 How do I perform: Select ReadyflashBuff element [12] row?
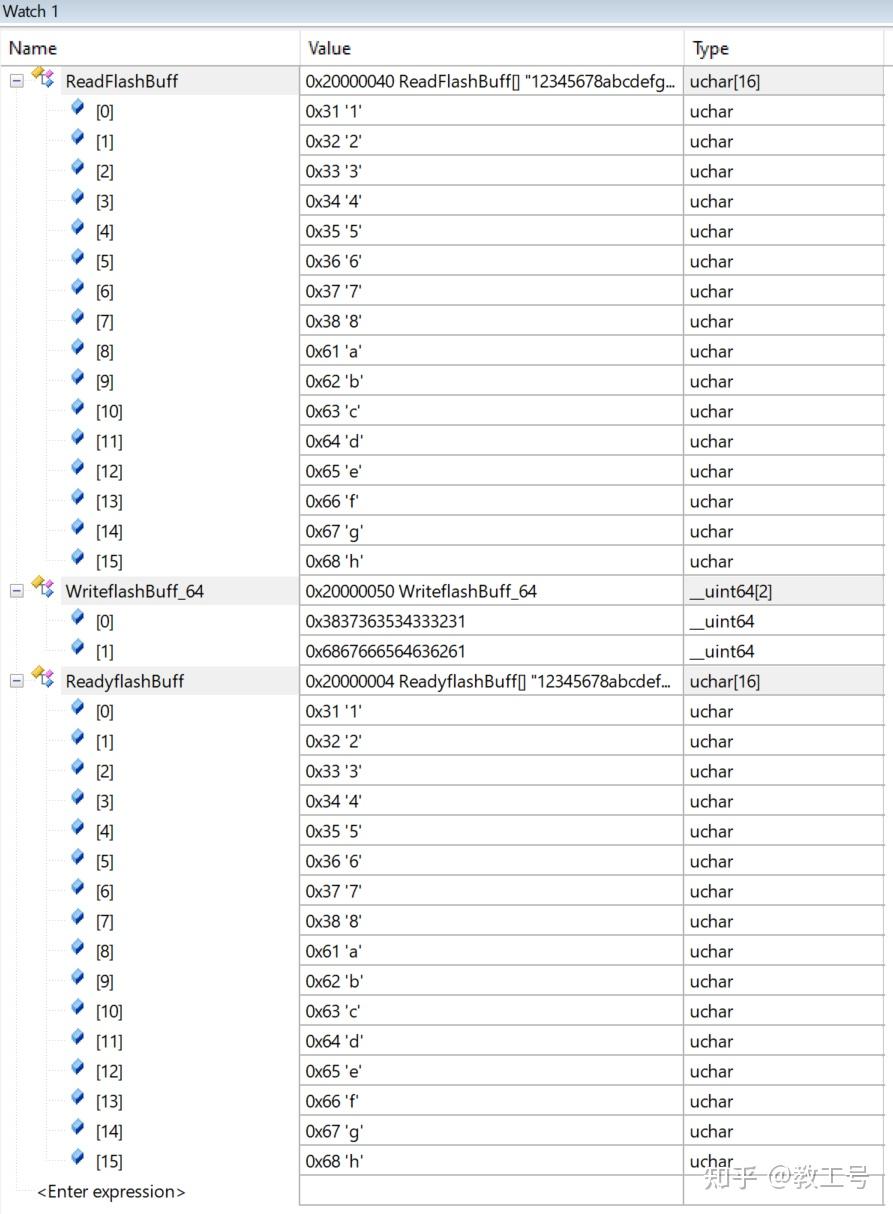[446, 1071]
